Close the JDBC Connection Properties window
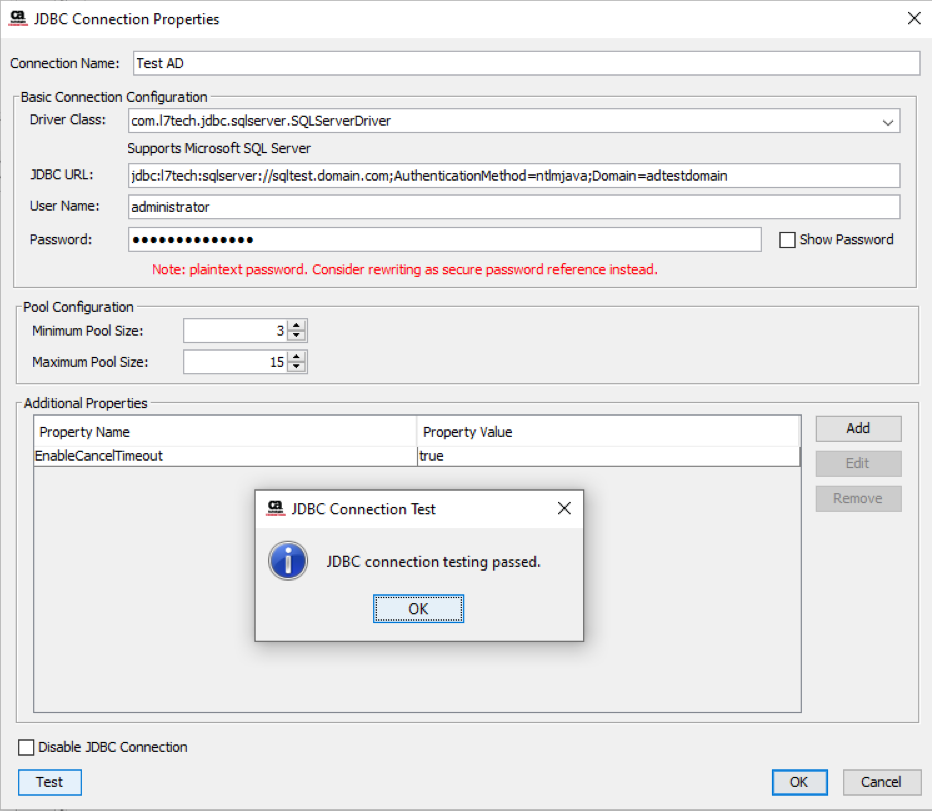 (912, 18)
